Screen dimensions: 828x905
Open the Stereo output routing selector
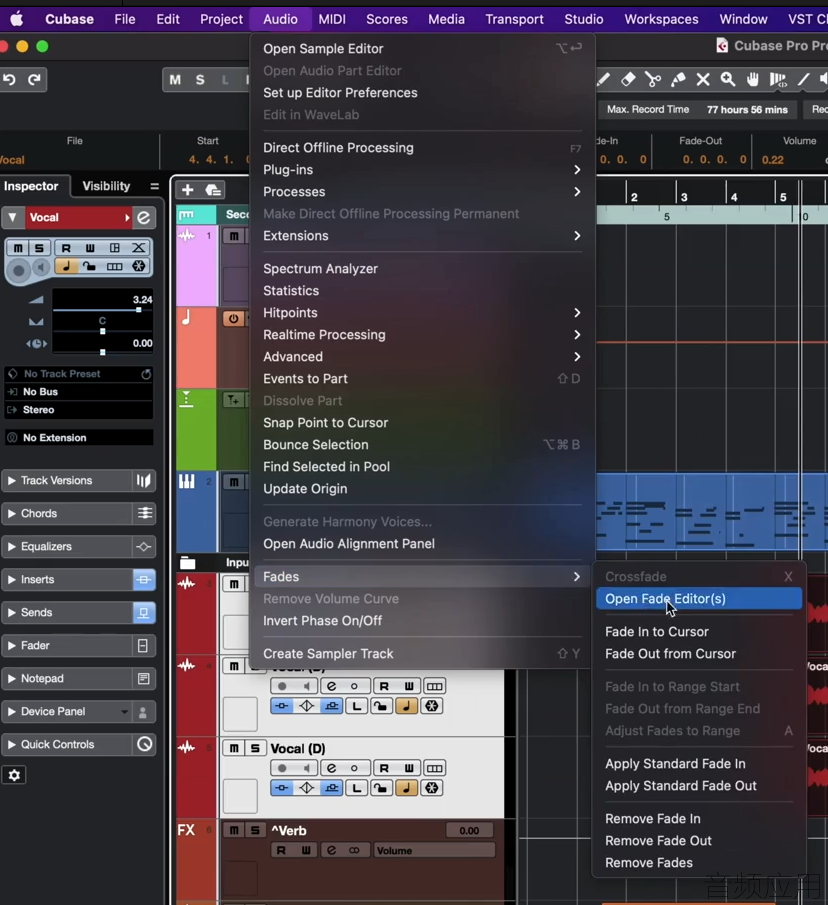point(79,410)
